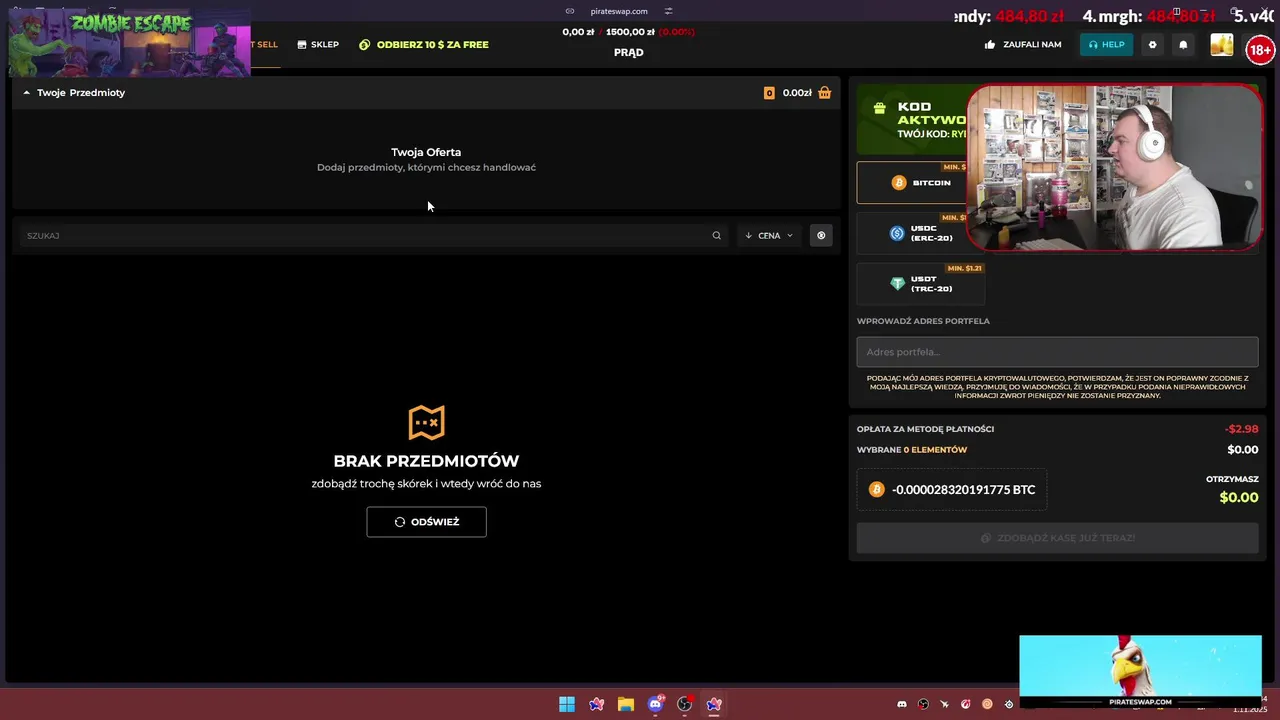1280x720 pixels.
Task: Open the CENA sort dropdown
Action: (769, 235)
